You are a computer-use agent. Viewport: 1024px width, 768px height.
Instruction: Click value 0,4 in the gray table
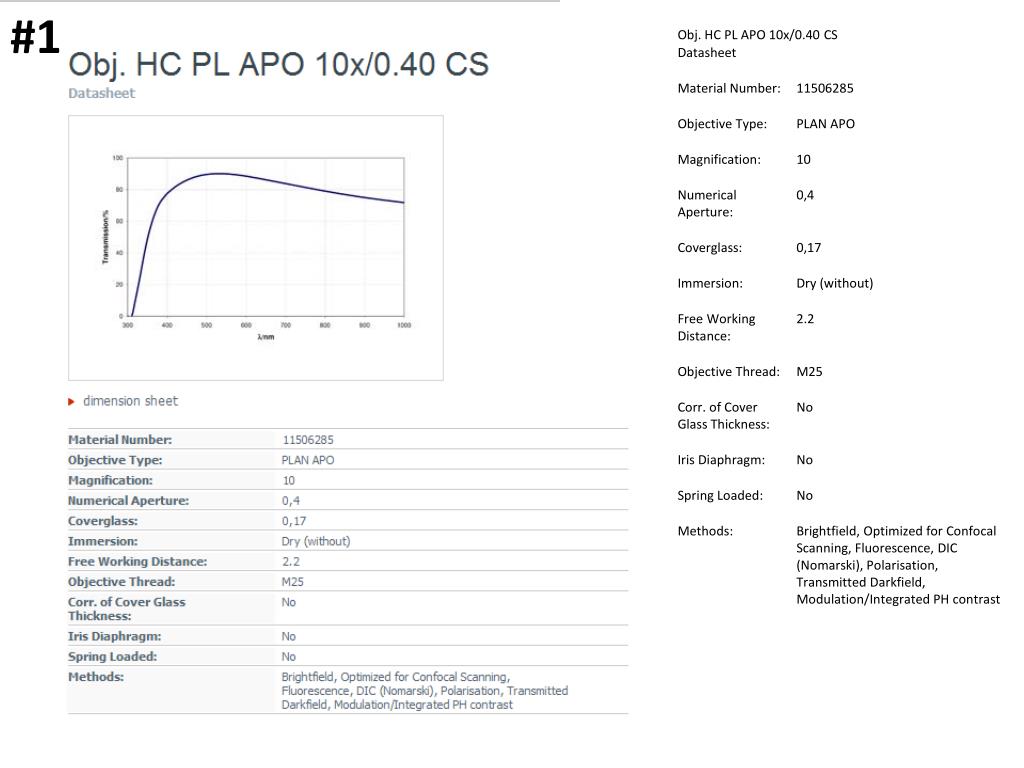coord(291,501)
